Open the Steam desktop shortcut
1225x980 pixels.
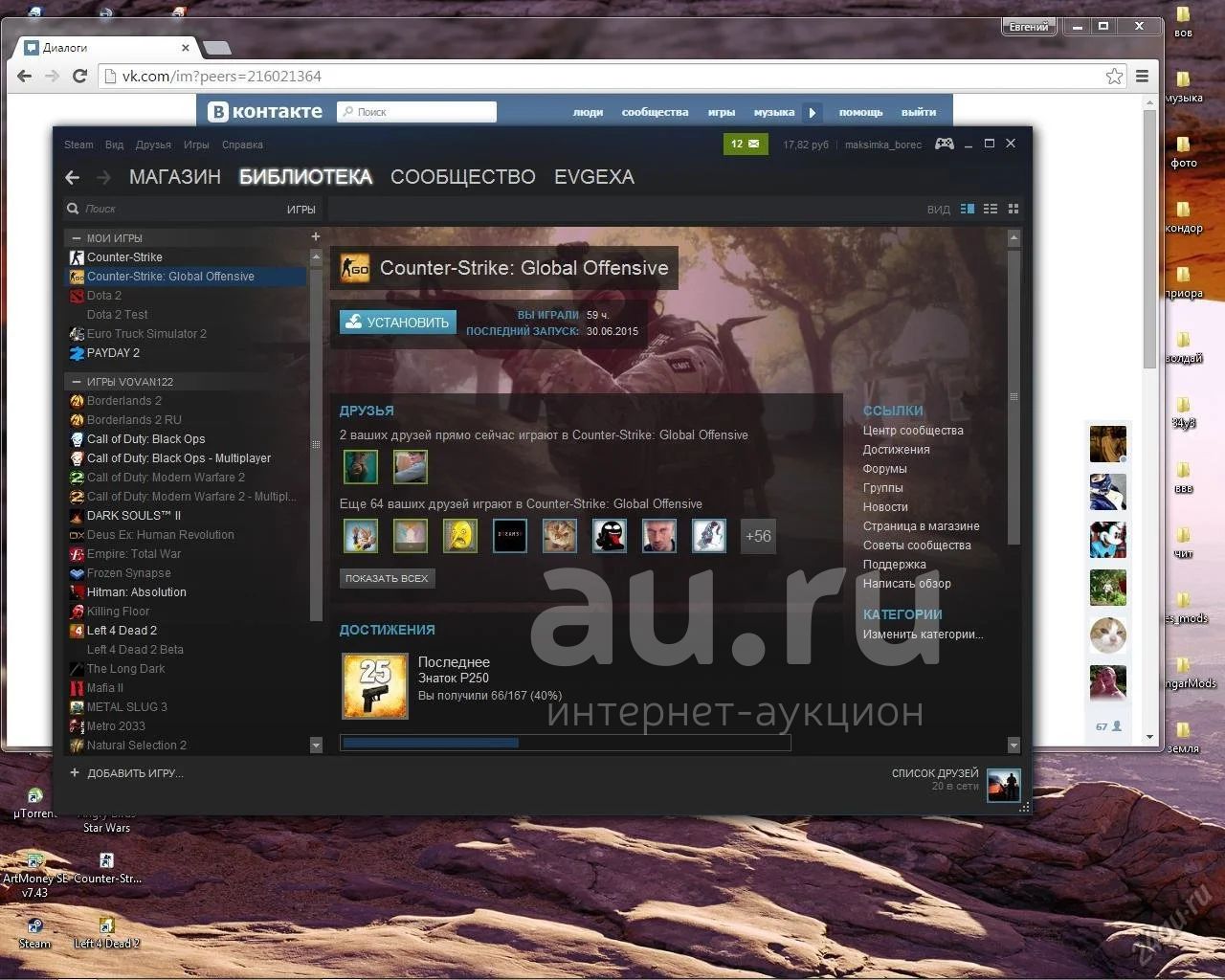(x=34, y=934)
